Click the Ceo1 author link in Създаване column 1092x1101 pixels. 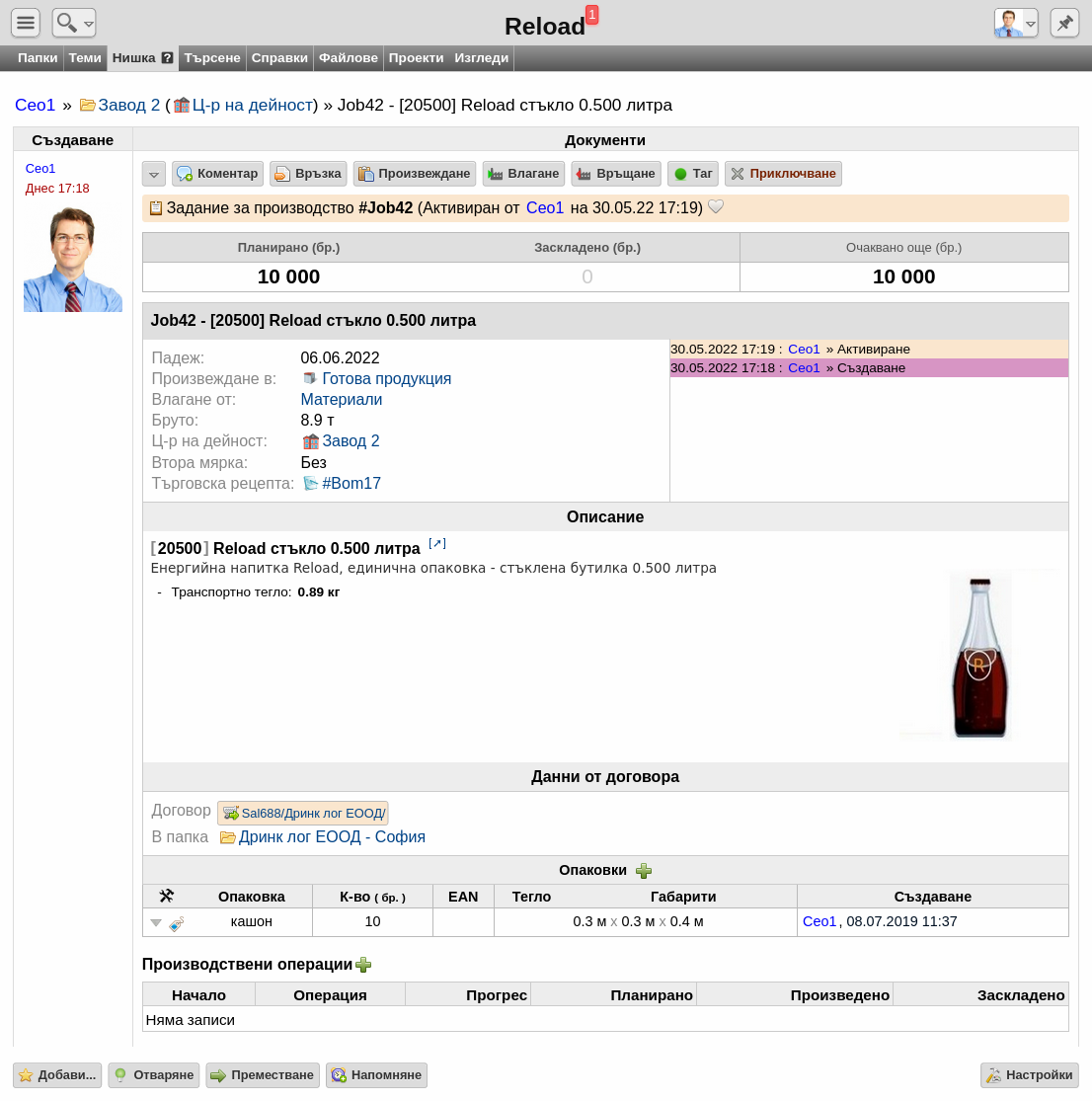(x=40, y=169)
